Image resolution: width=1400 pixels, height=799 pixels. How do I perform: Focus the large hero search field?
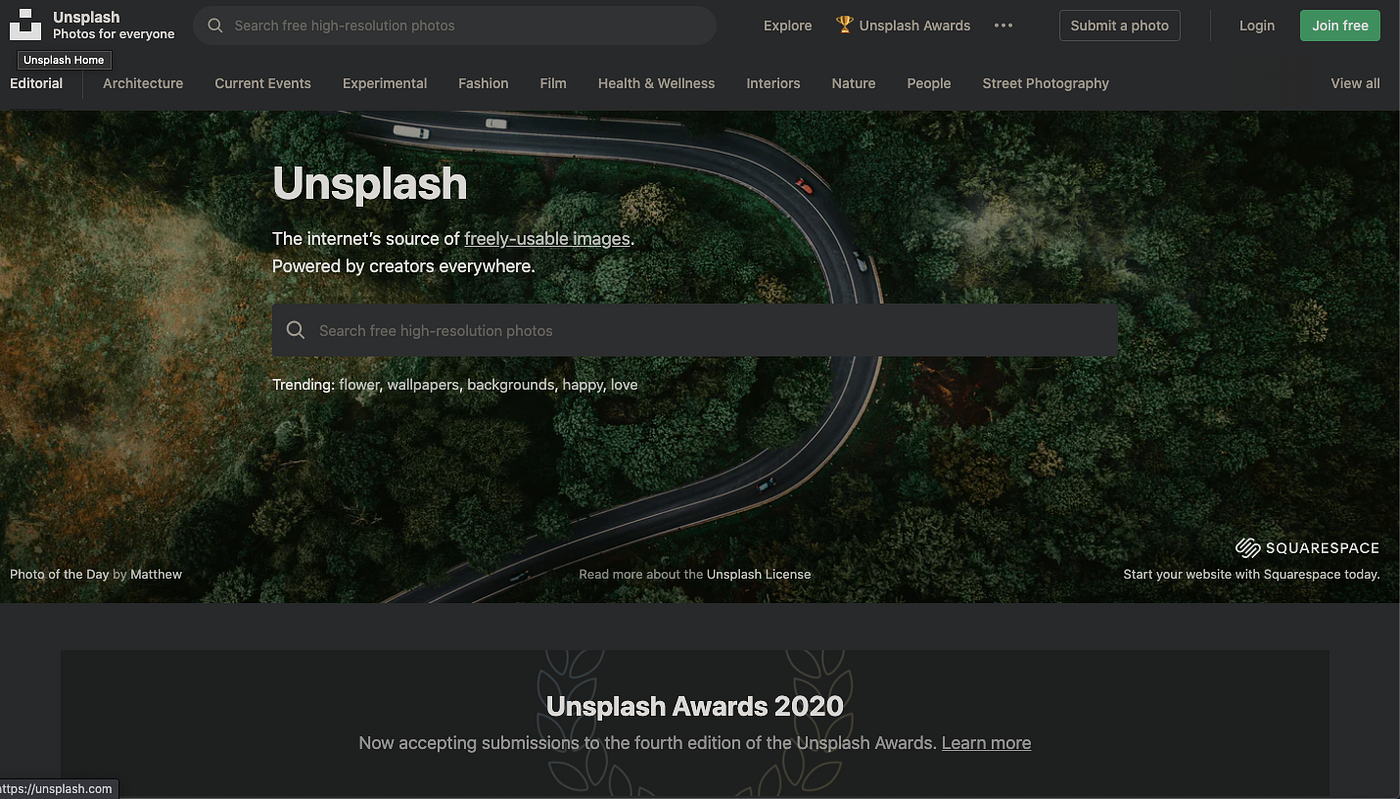(695, 330)
